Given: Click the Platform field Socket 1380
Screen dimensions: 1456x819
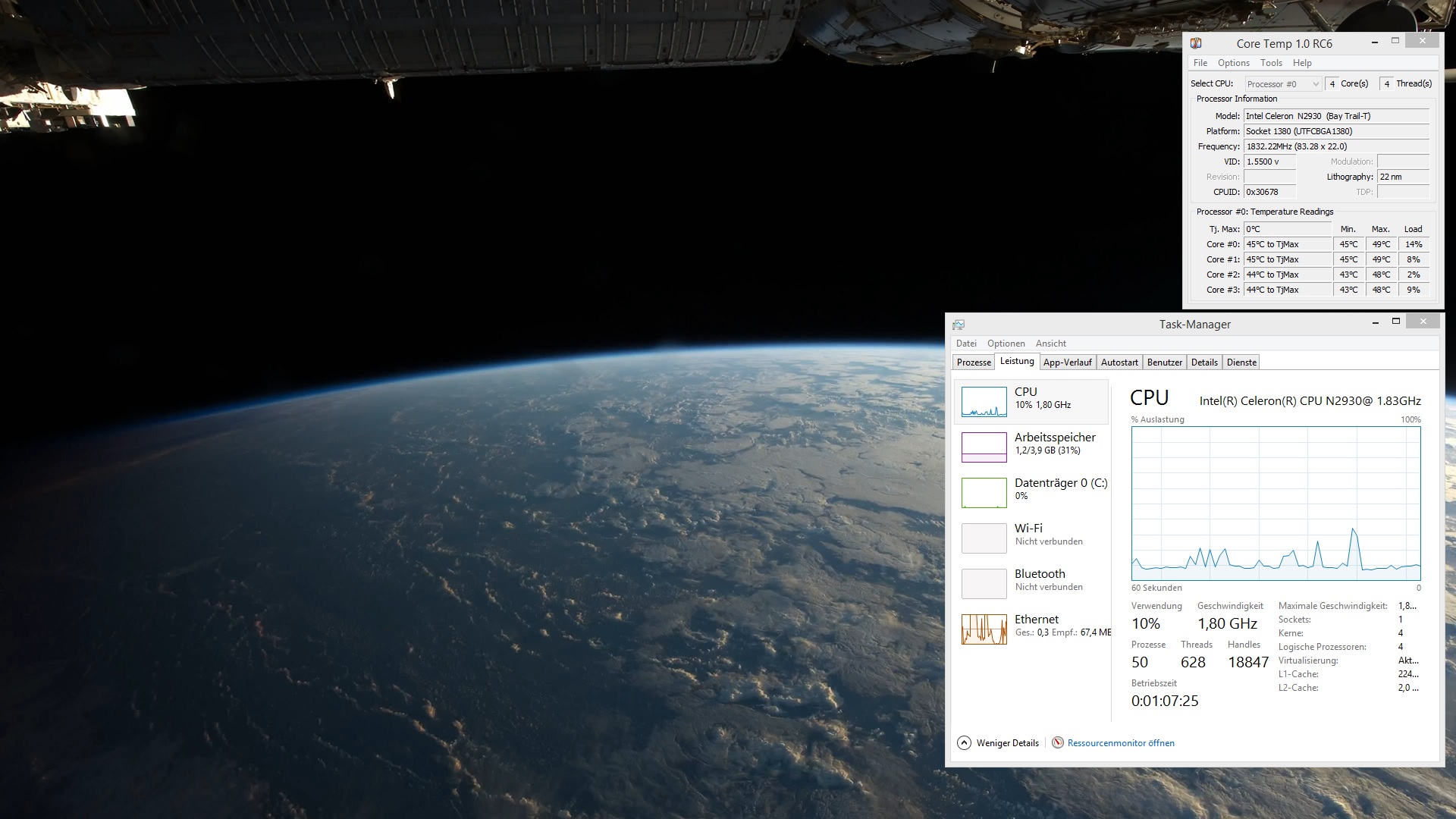Looking at the screenshot, I should [x=1336, y=131].
